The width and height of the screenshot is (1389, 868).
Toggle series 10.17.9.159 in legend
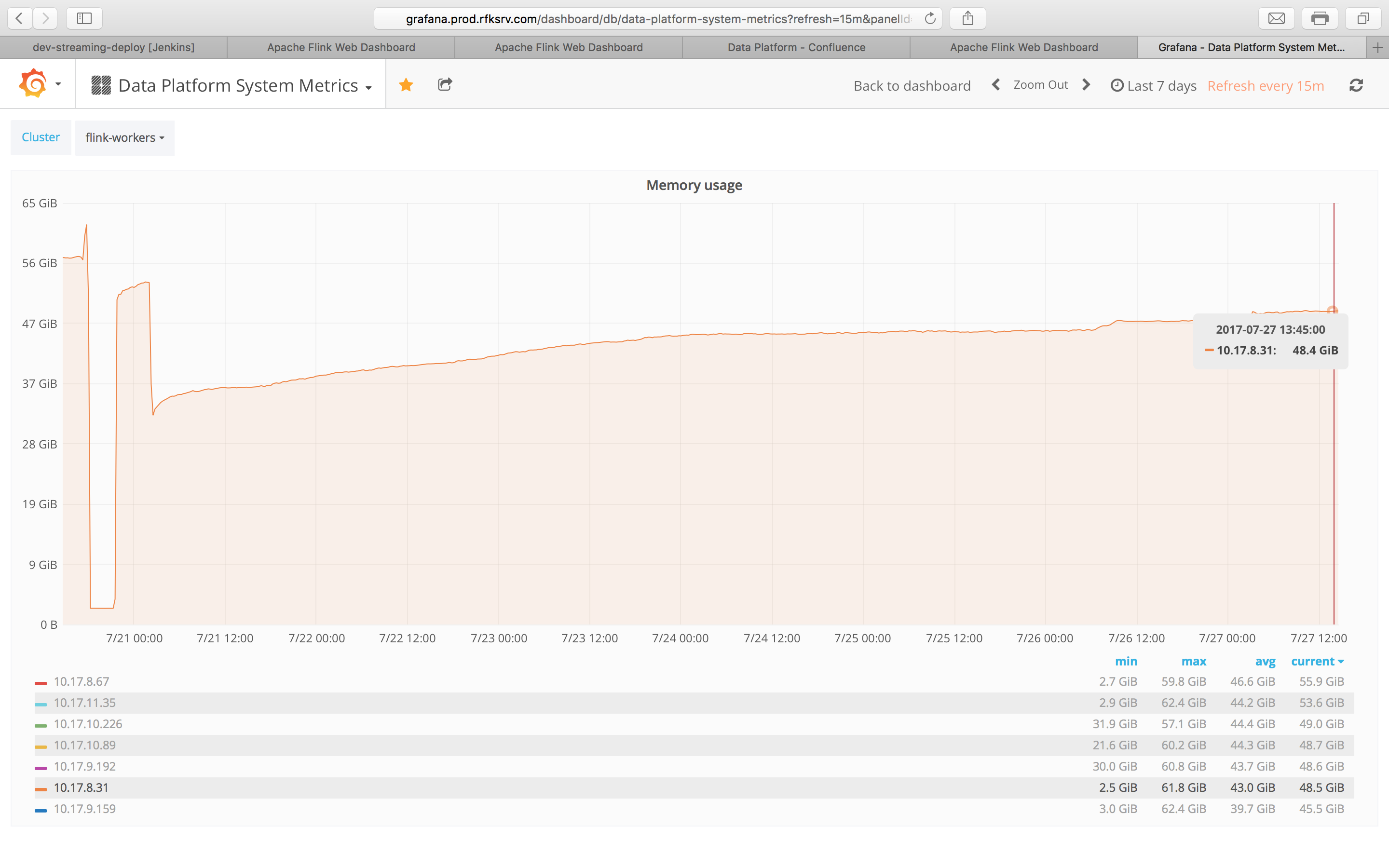click(84, 809)
